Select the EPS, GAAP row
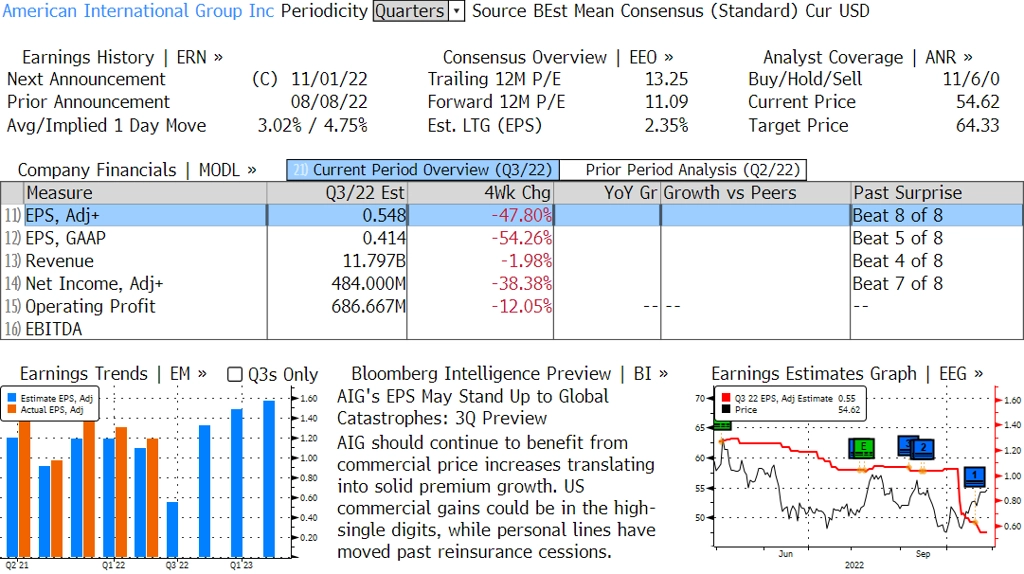Screen dimensions: 1024x574 point(65,238)
